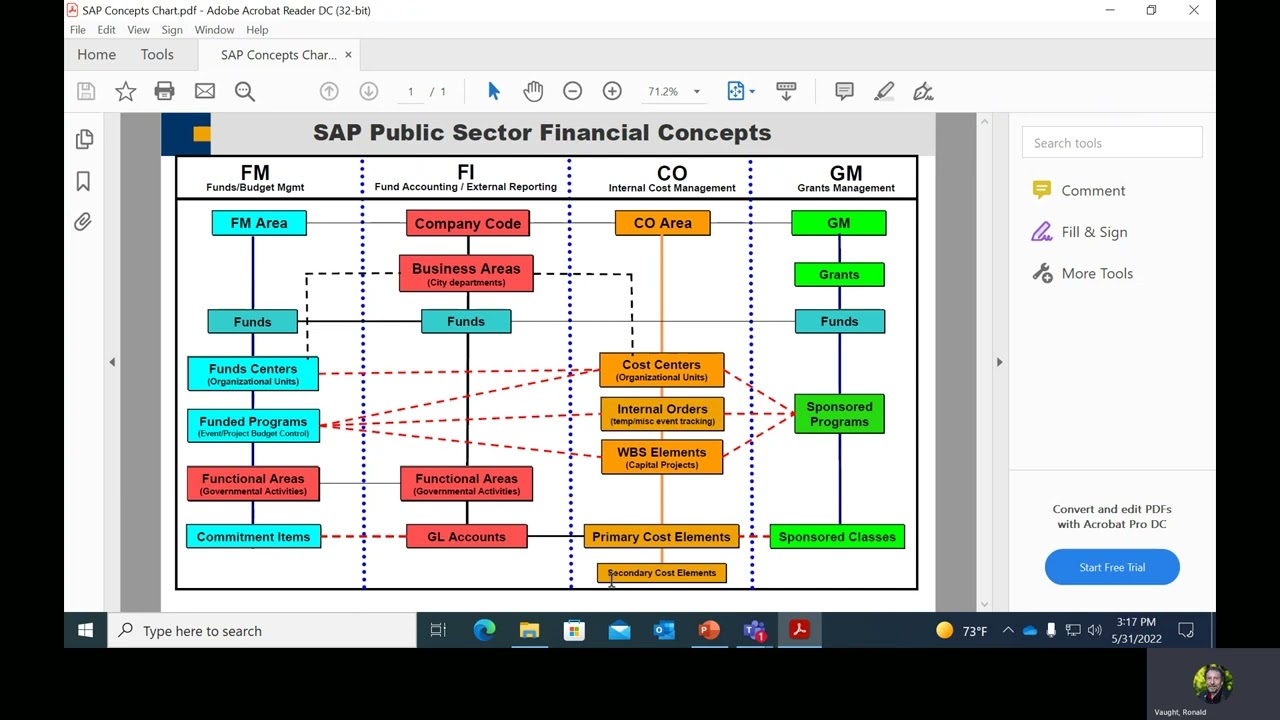Open the taskbar clock showing 3:17 PM
This screenshot has height=720, width=1280.
point(1136,630)
